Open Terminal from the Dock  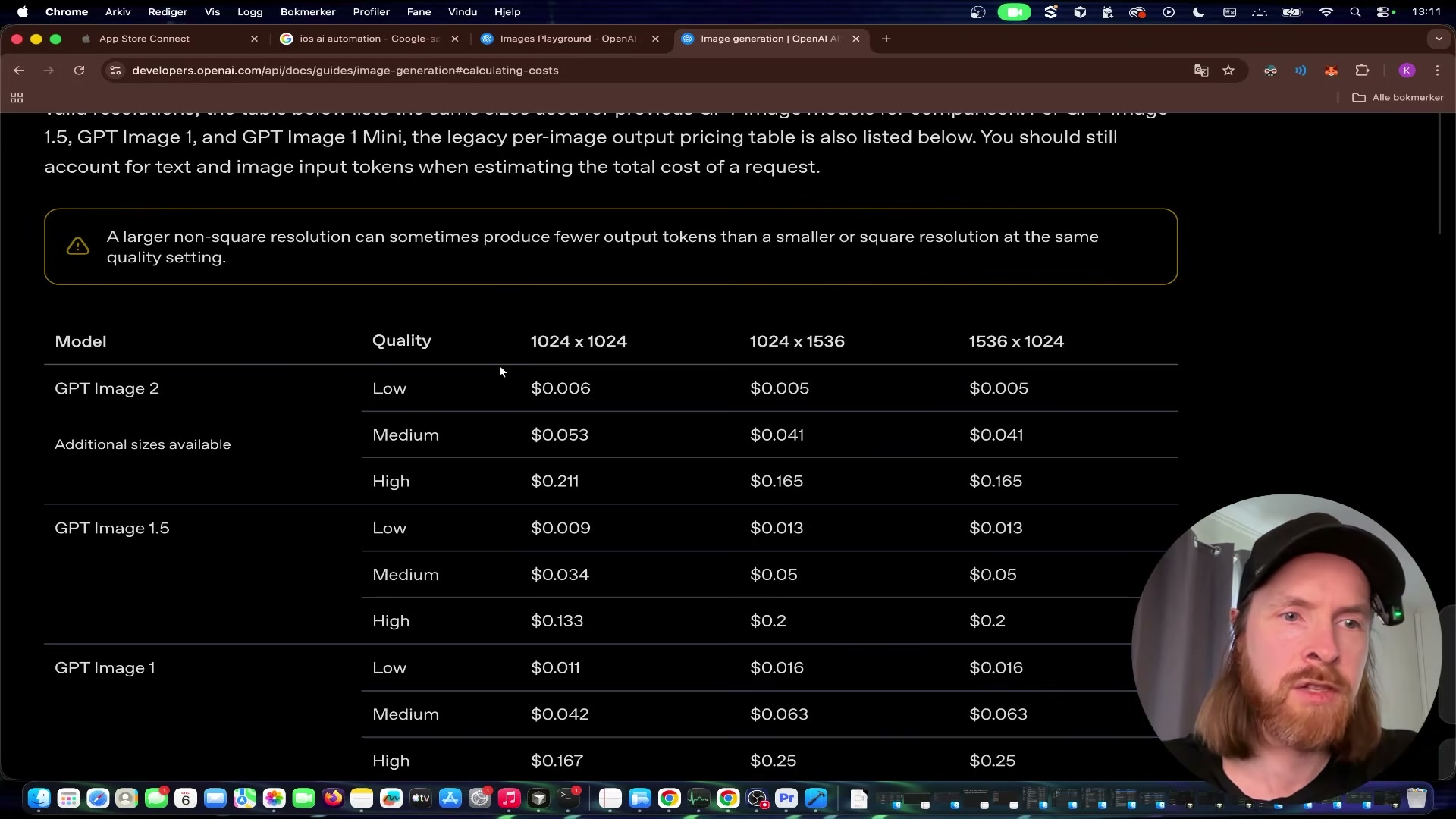(568, 799)
